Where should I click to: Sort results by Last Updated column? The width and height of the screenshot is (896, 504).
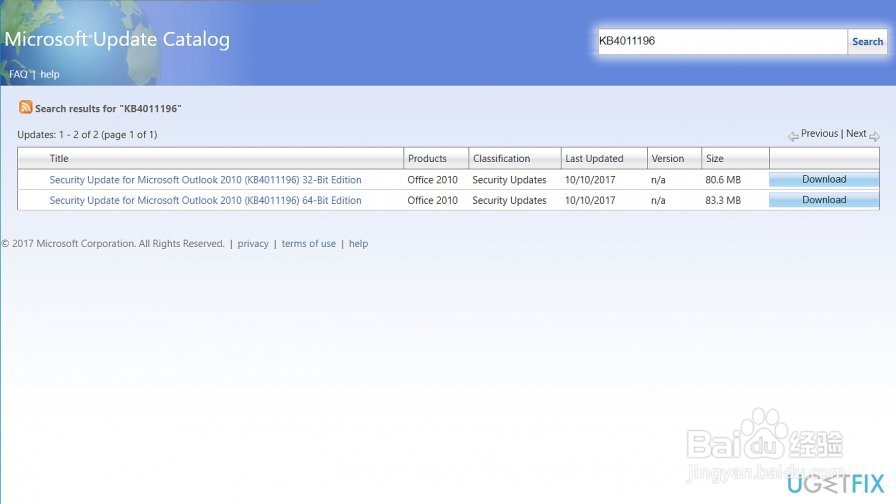pos(594,158)
